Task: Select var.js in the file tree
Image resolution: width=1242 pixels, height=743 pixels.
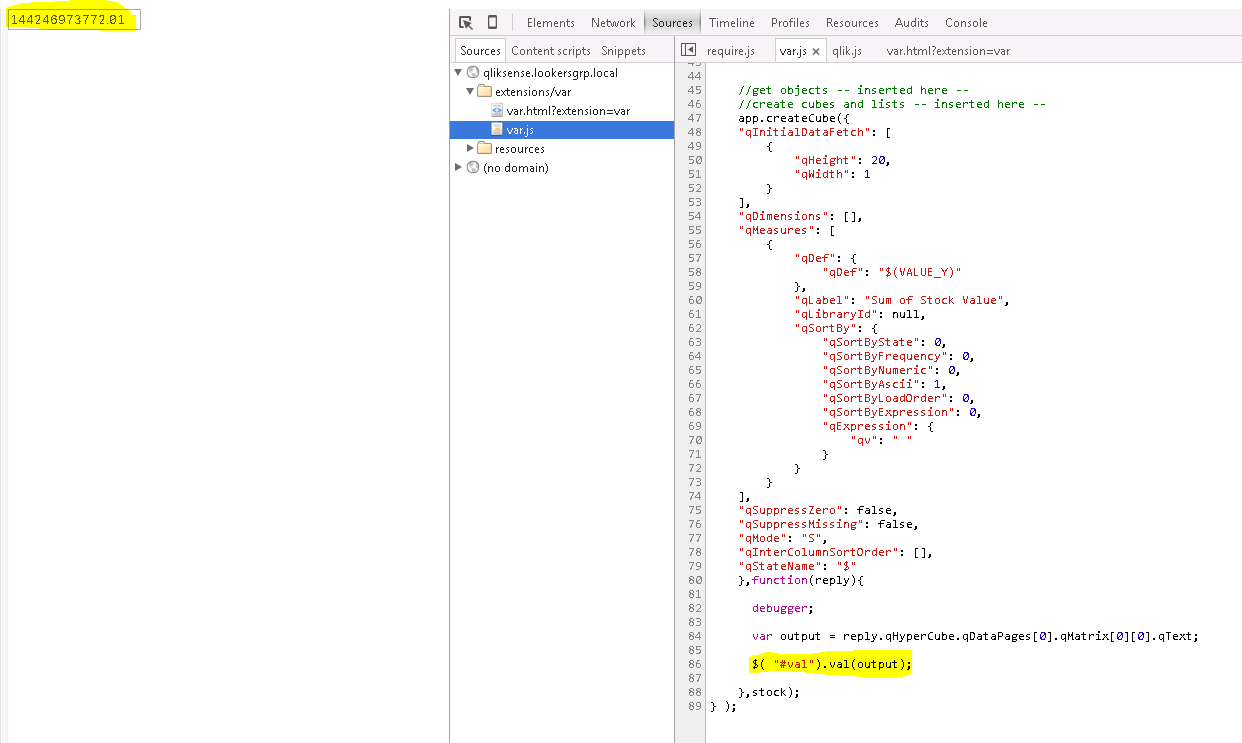Action: tap(518, 130)
